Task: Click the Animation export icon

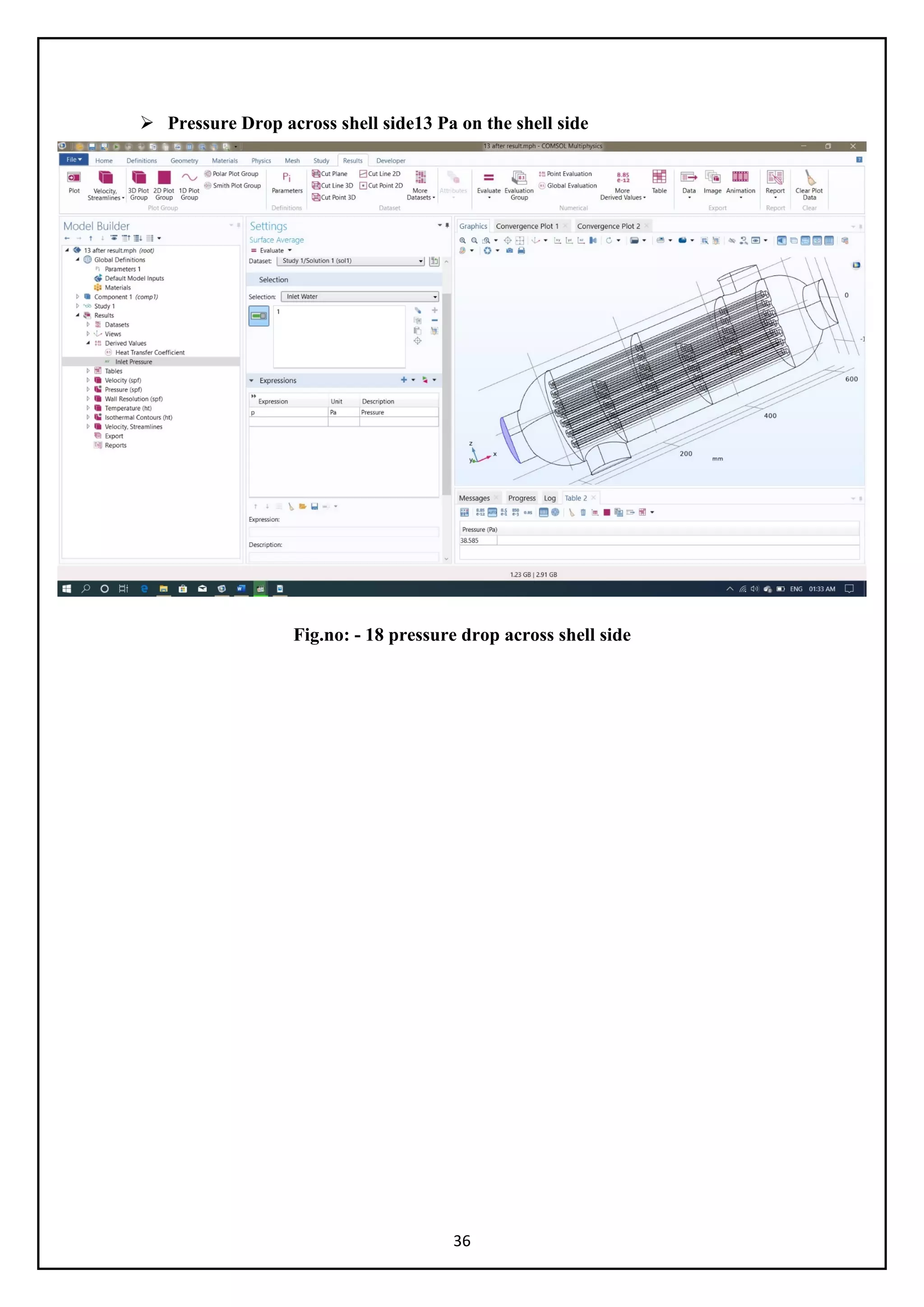Action: [740, 177]
